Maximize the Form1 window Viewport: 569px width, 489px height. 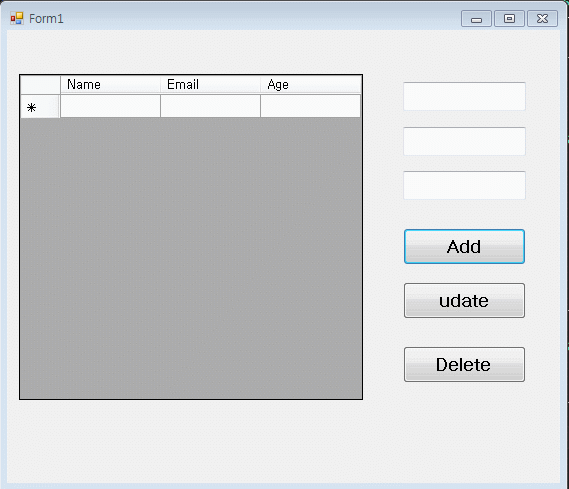point(509,19)
